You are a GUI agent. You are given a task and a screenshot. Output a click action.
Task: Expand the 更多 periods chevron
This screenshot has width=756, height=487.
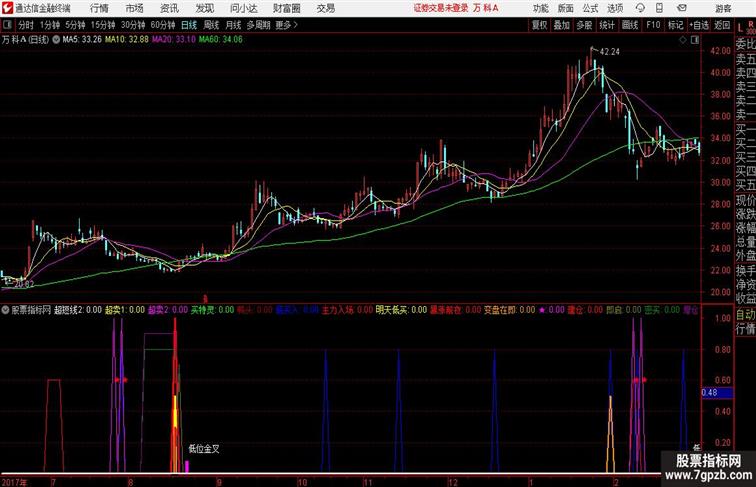(x=296, y=25)
